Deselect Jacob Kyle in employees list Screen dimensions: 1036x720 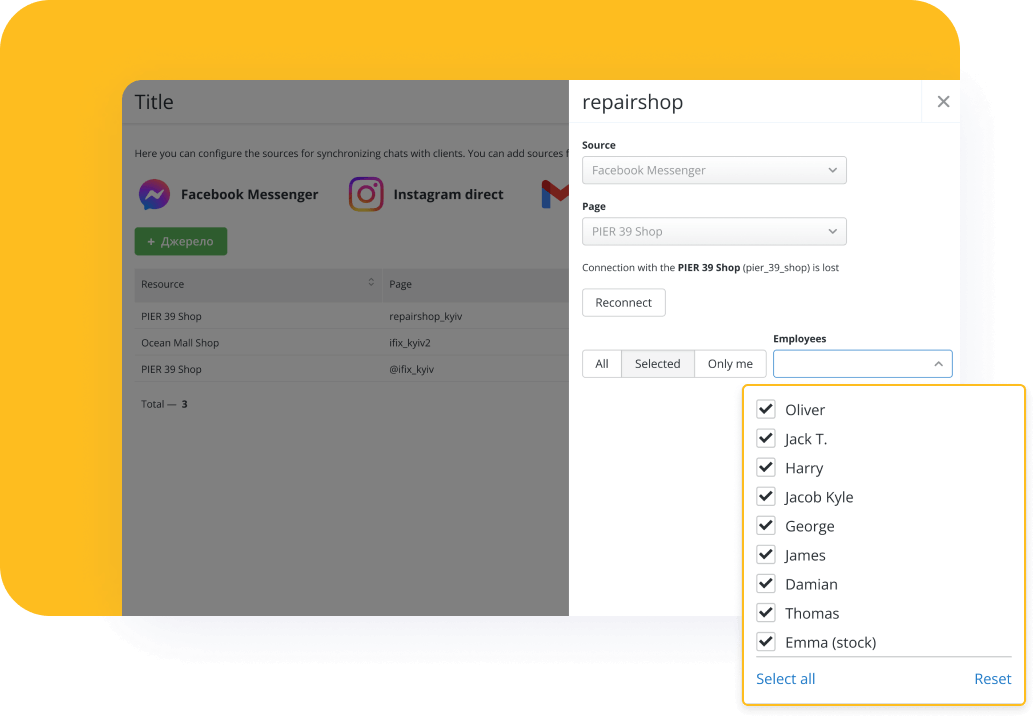[x=766, y=496]
